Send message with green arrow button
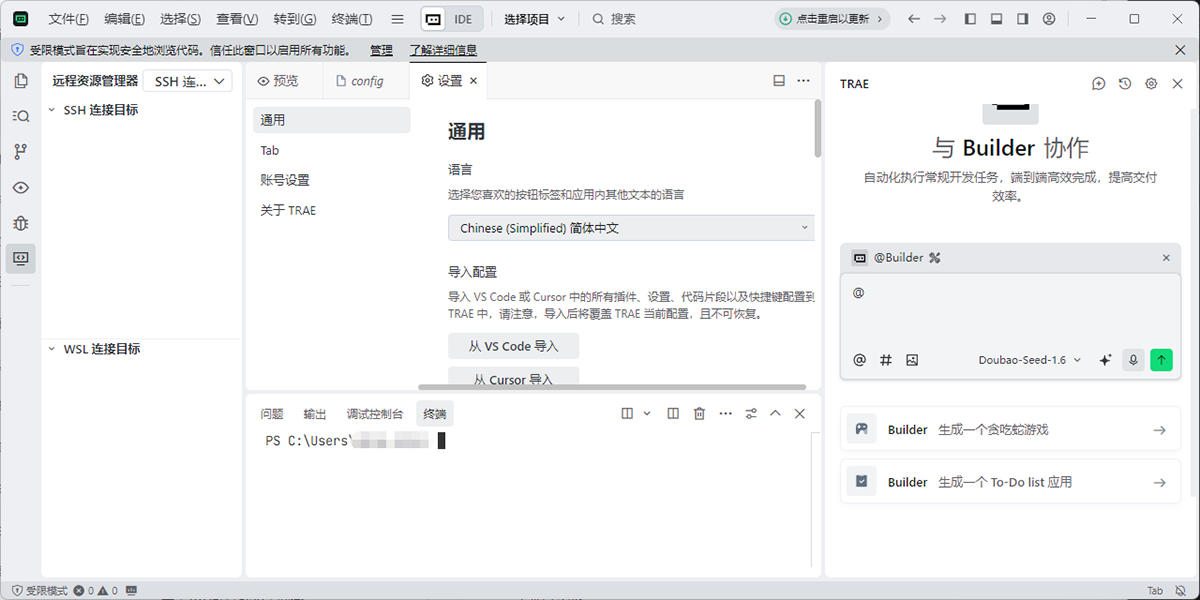This screenshot has height=600, width=1200. pos(1161,360)
